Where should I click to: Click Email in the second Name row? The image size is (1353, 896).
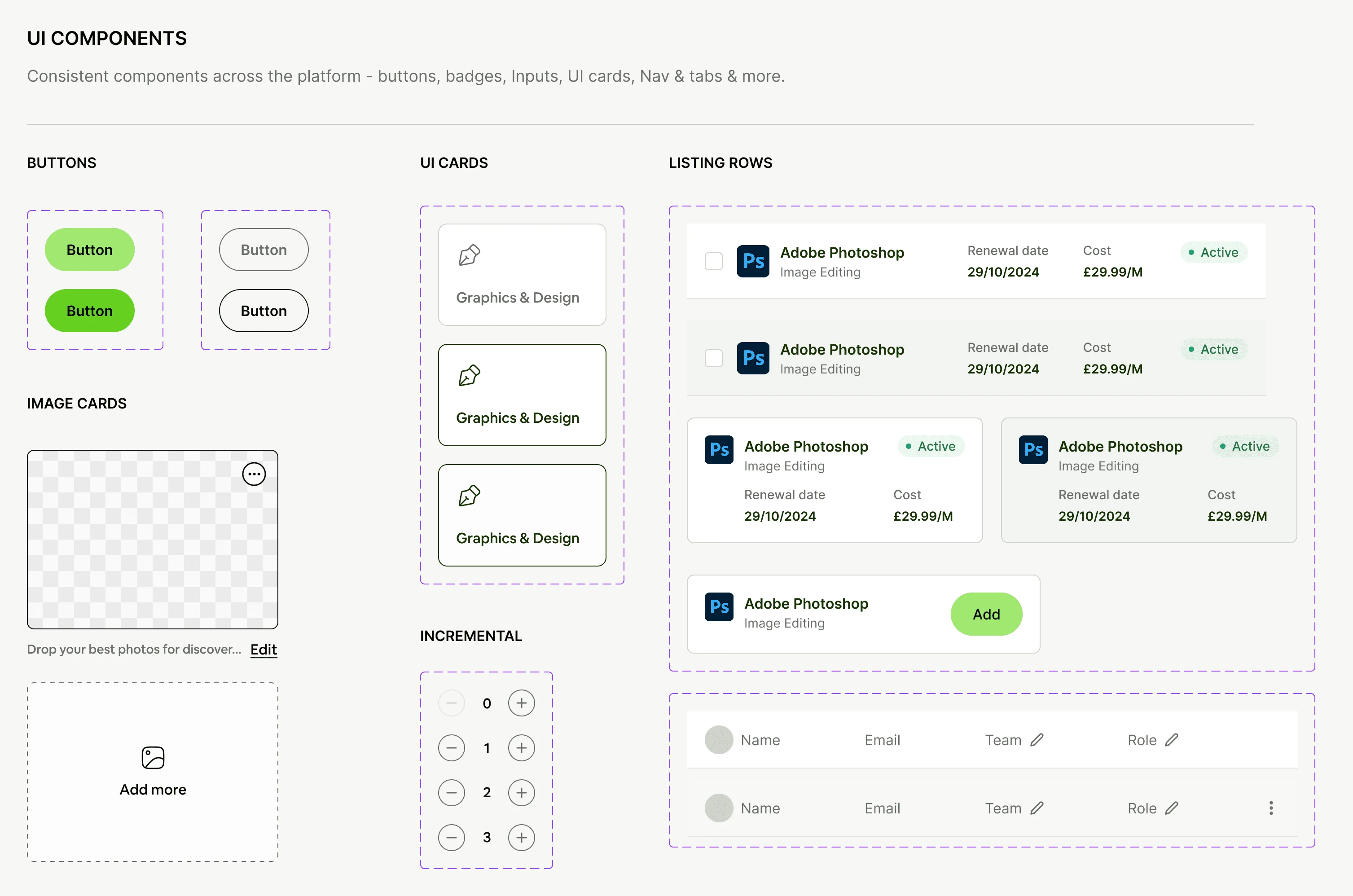pyautogui.click(x=882, y=808)
